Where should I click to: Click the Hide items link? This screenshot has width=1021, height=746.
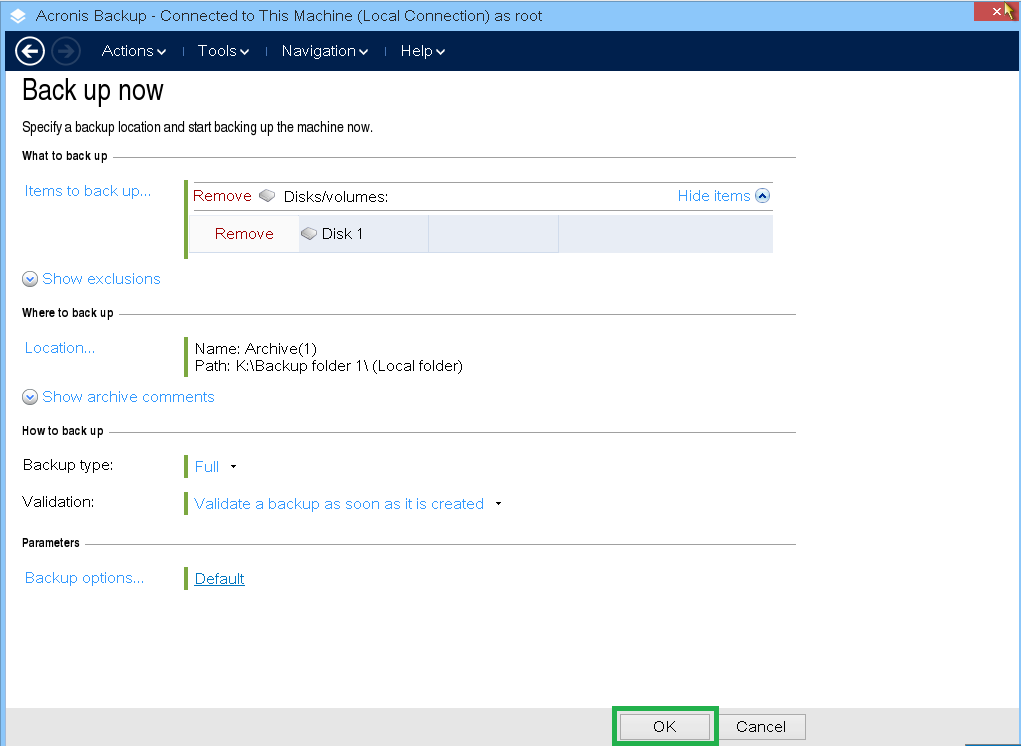(x=714, y=195)
